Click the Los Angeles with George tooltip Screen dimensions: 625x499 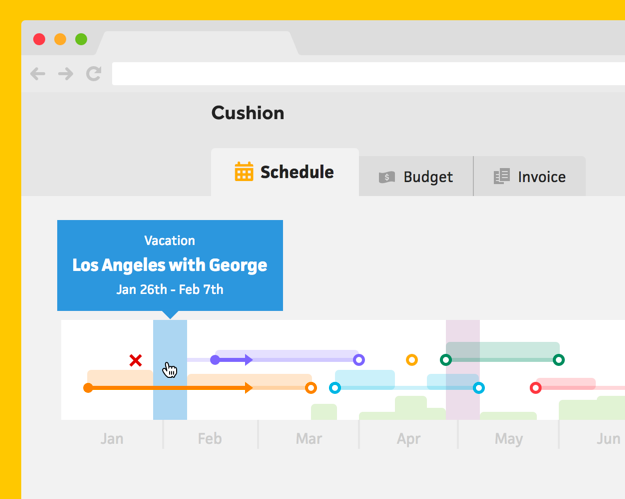tap(170, 265)
